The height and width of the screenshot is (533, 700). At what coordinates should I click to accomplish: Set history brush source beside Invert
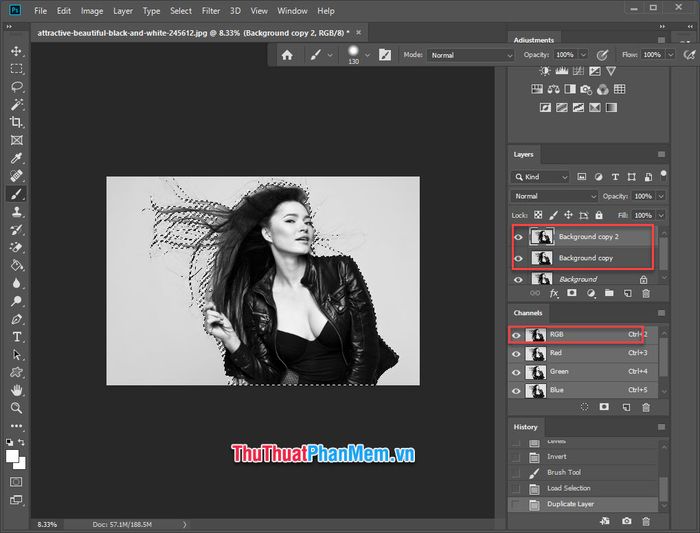click(516, 457)
